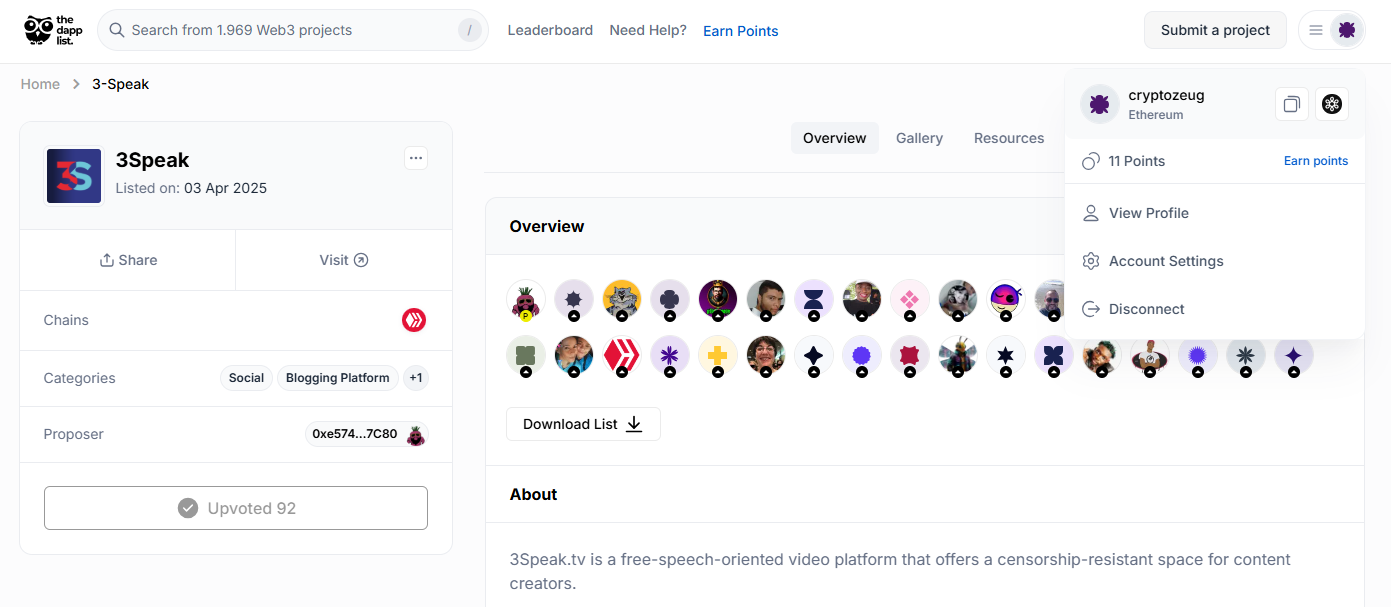Click the red Hive logo upvoter avatar
The width and height of the screenshot is (1391, 607).
pyautogui.click(x=622, y=355)
